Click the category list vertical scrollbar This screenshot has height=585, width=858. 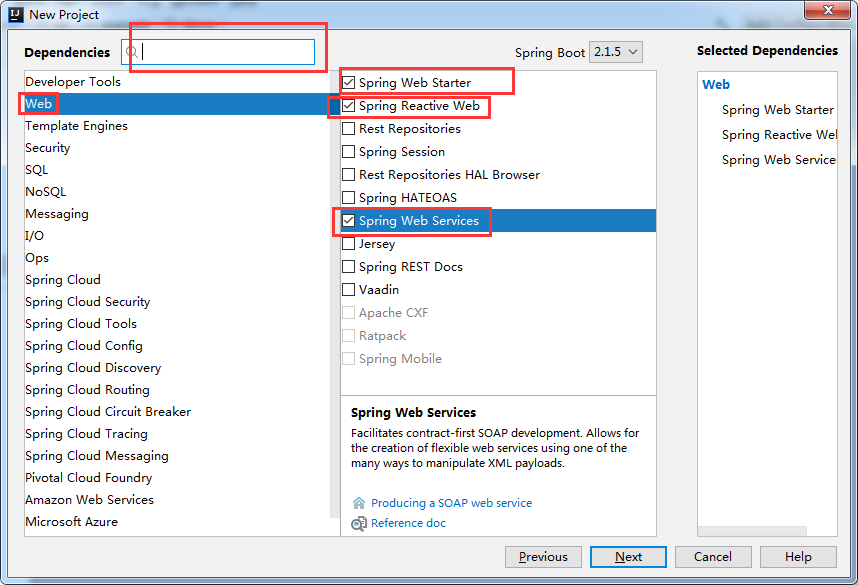pos(334,294)
